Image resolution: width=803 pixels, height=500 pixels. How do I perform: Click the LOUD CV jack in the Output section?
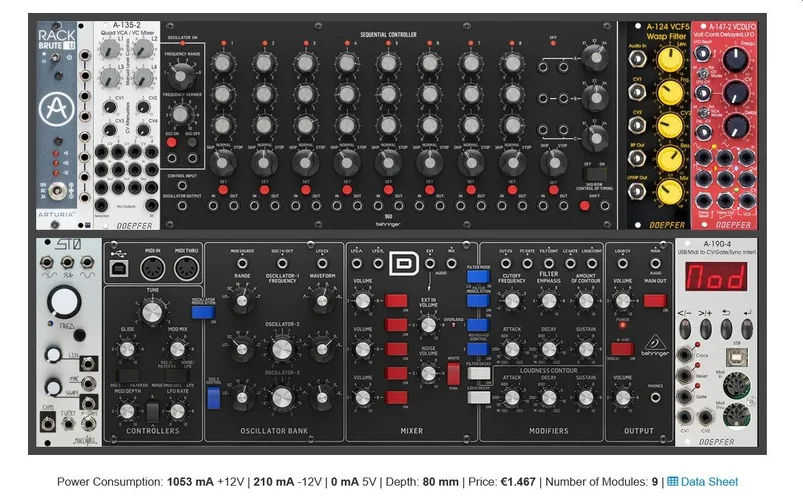(623, 263)
